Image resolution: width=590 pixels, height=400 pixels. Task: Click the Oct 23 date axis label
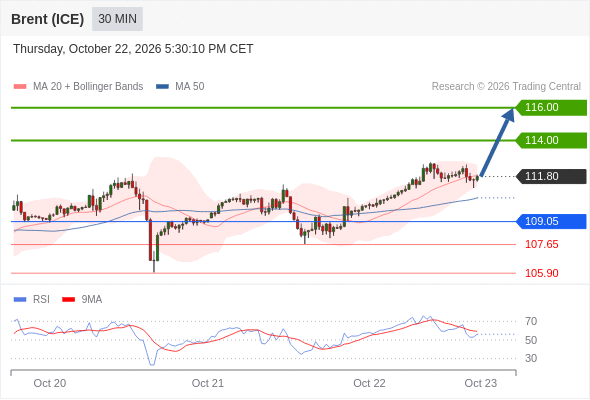[481, 383]
